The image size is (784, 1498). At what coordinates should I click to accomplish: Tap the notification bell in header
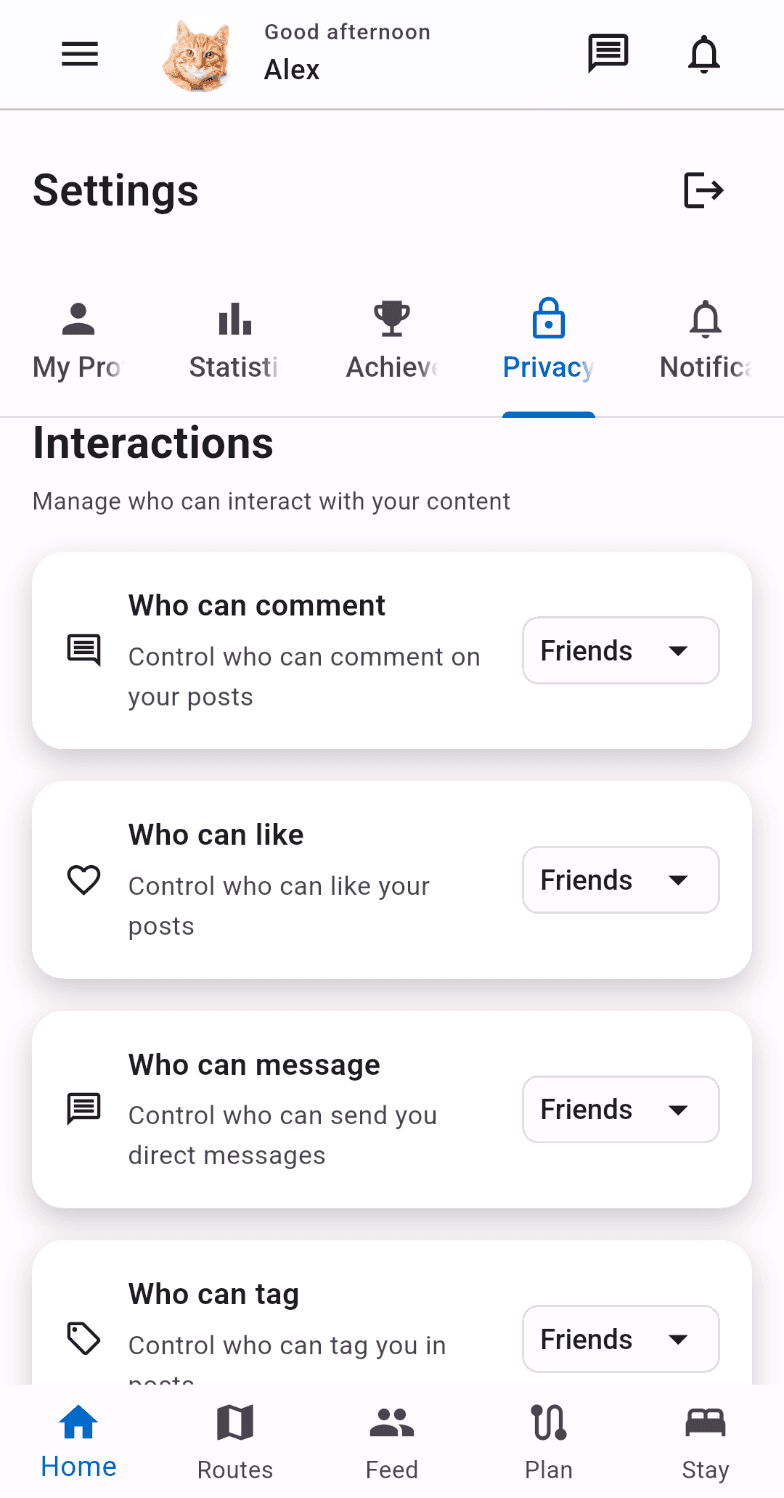(x=704, y=54)
